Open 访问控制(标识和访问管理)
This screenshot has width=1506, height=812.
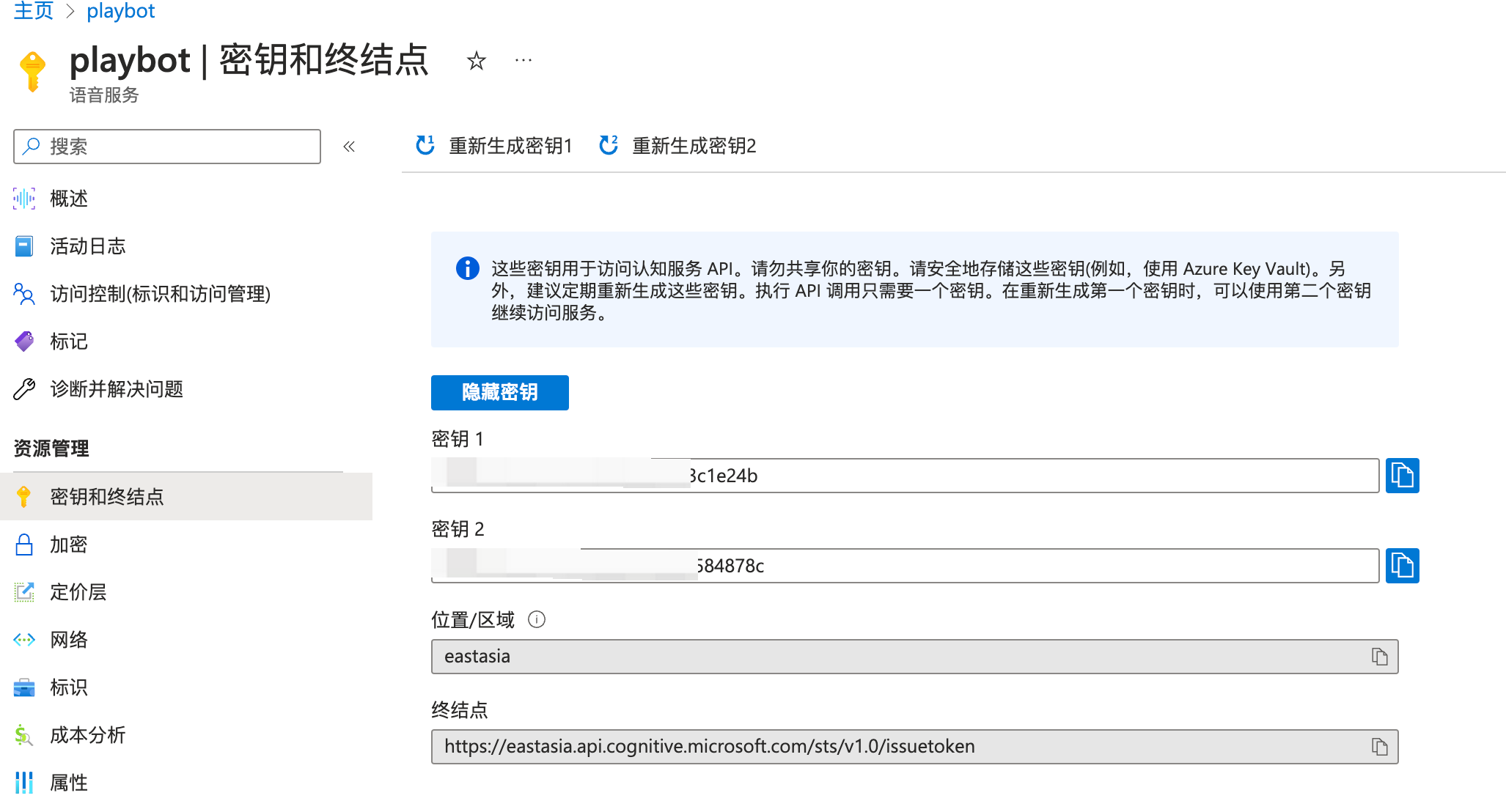161,295
